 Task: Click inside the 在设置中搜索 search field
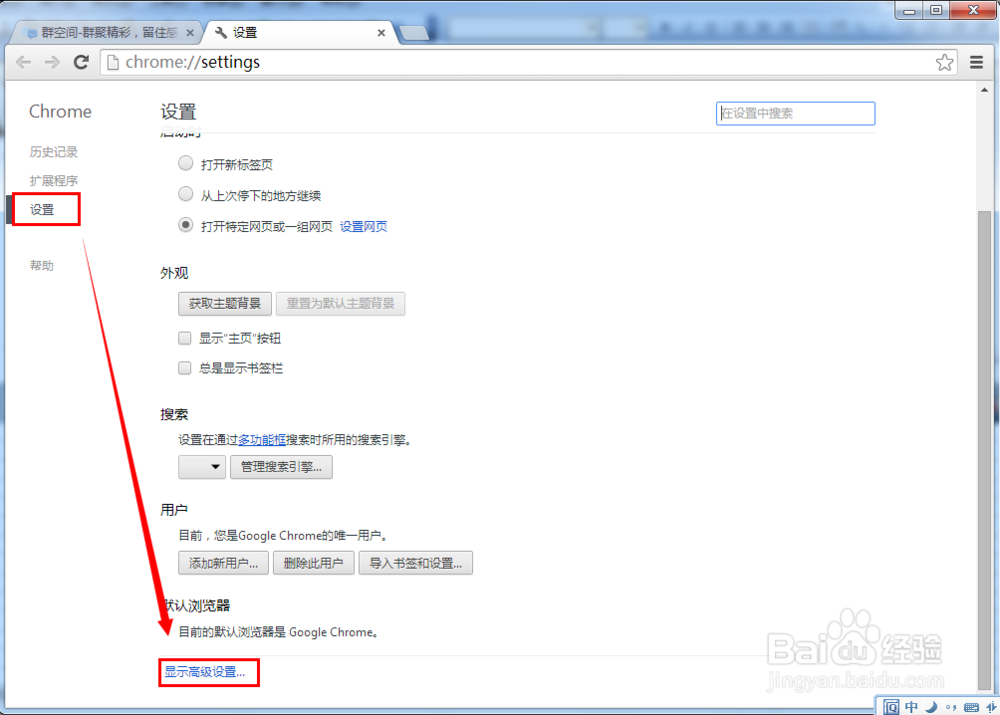pos(795,113)
